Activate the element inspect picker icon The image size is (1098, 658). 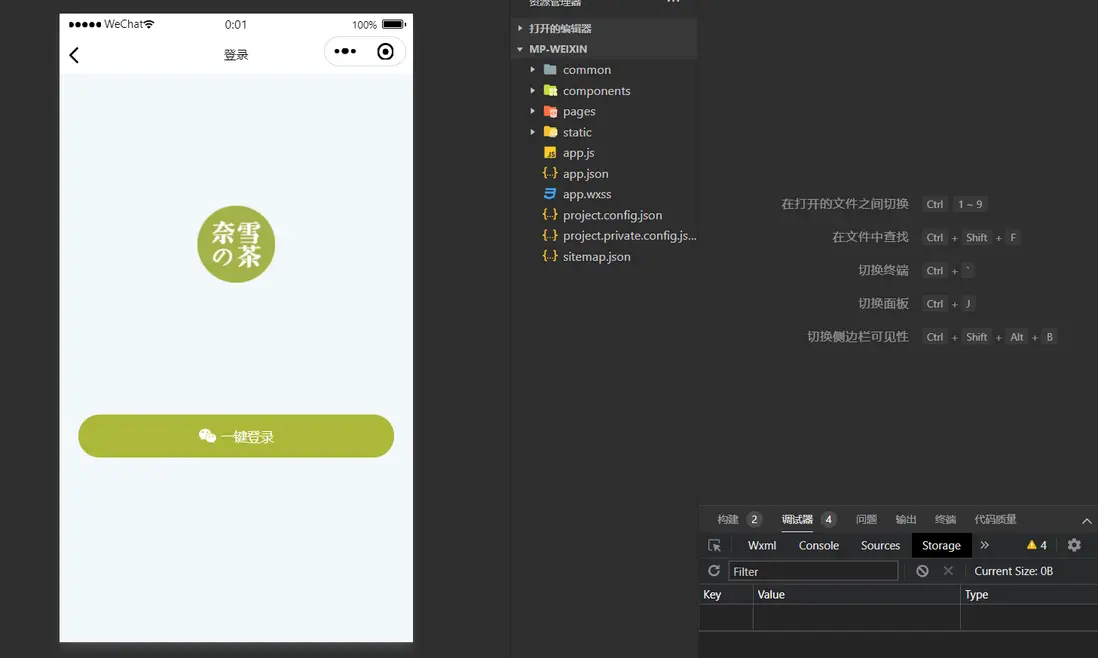tap(714, 545)
